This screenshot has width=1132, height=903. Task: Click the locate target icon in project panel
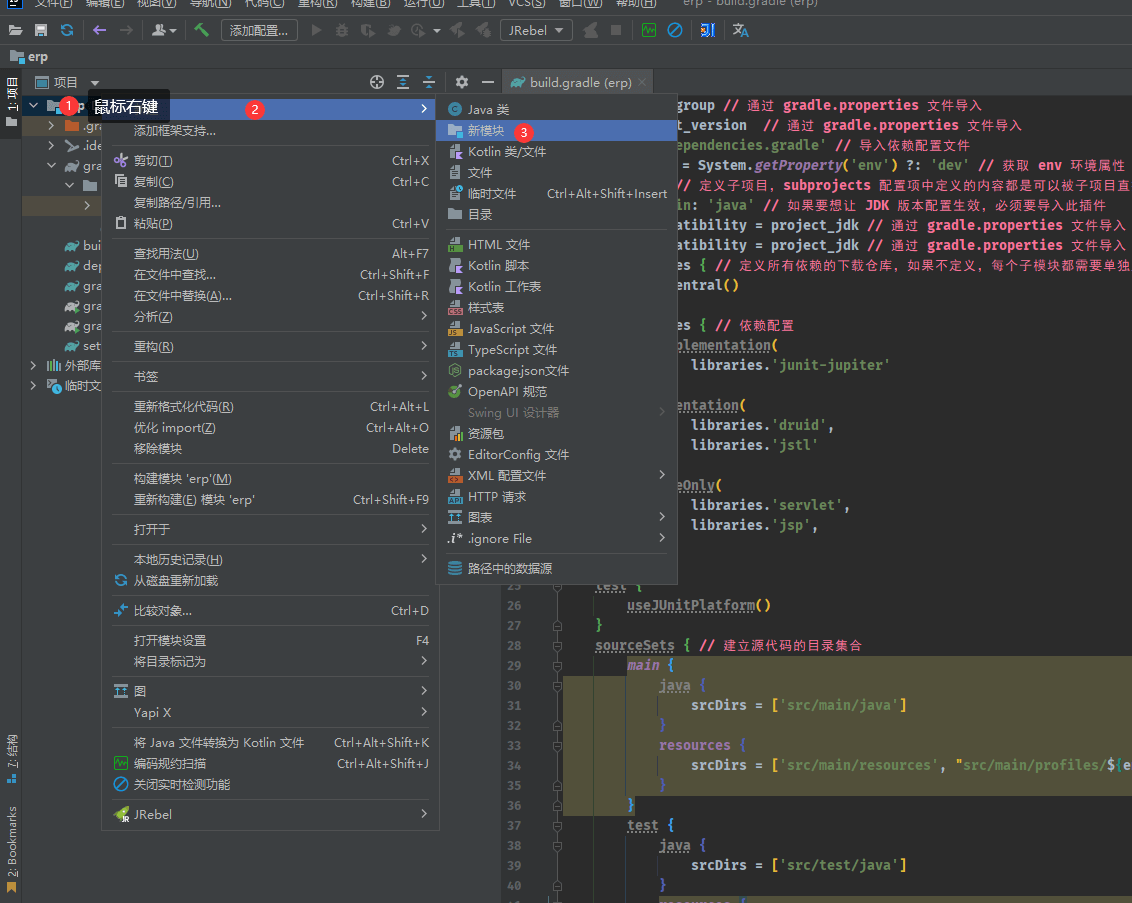tap(377, 82)
